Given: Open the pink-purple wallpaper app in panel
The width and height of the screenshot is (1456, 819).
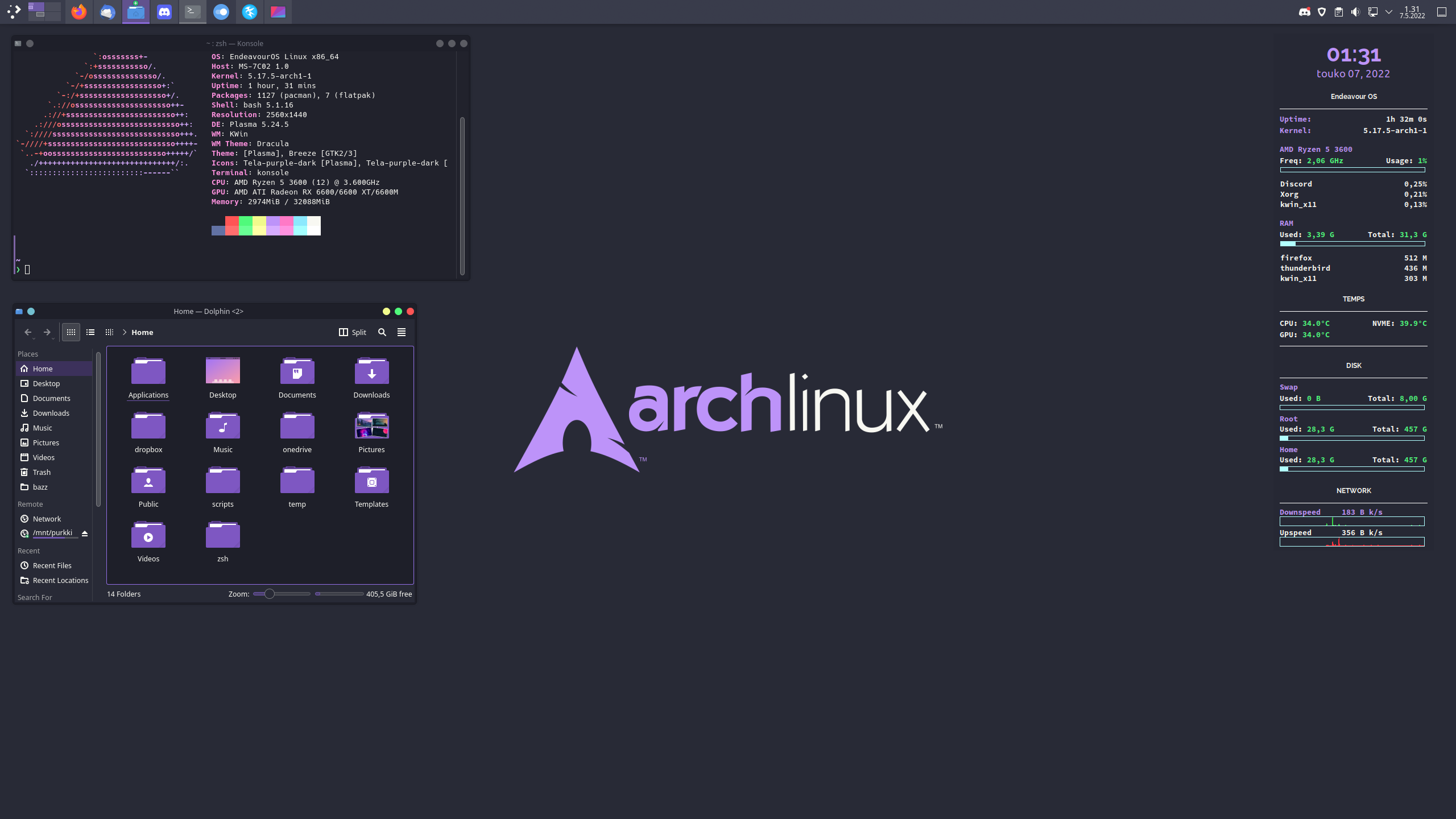Looking at the screenshot, I should coord(278,11).
